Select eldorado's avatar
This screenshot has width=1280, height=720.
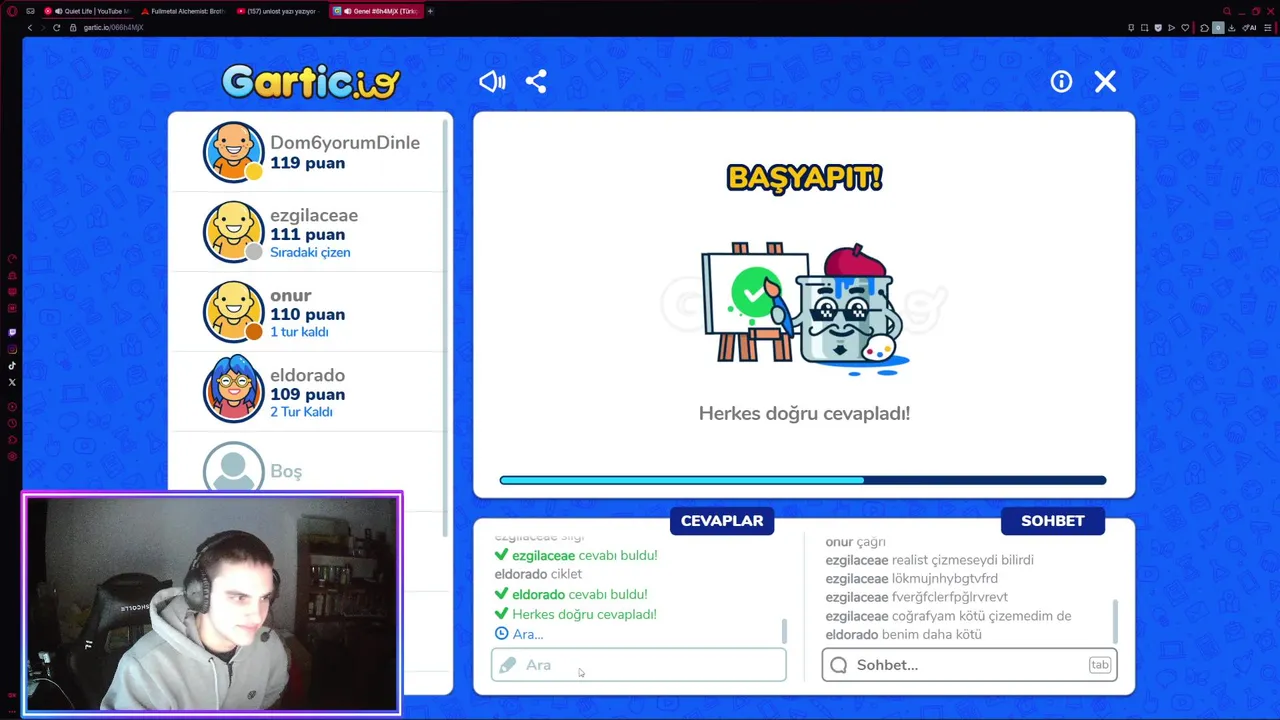click(233, 390)
